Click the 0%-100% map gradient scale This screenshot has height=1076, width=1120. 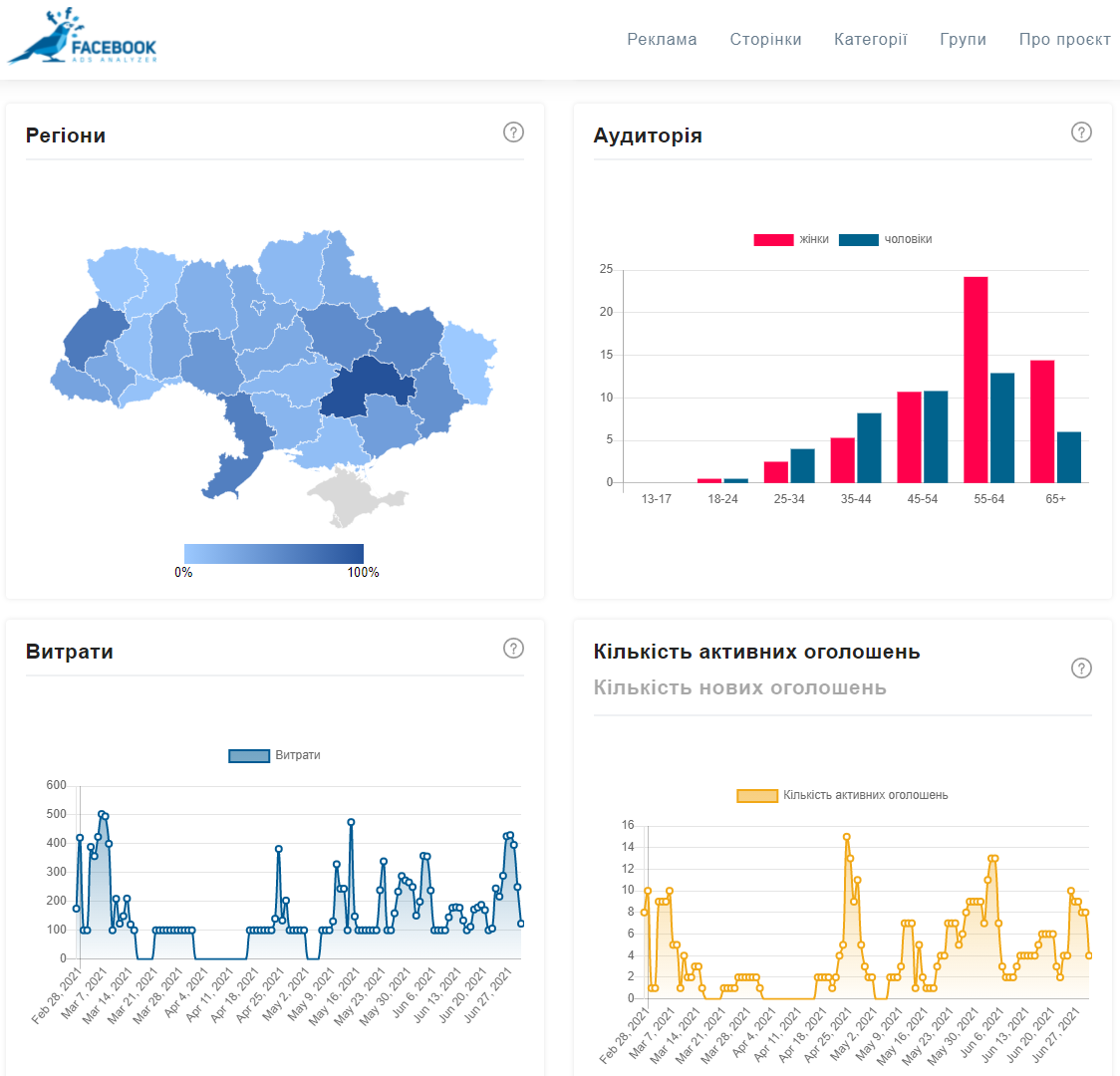point(273,554)
